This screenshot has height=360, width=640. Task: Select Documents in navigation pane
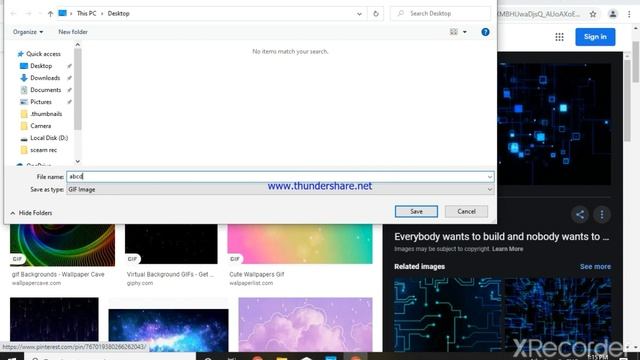[45, 90]
